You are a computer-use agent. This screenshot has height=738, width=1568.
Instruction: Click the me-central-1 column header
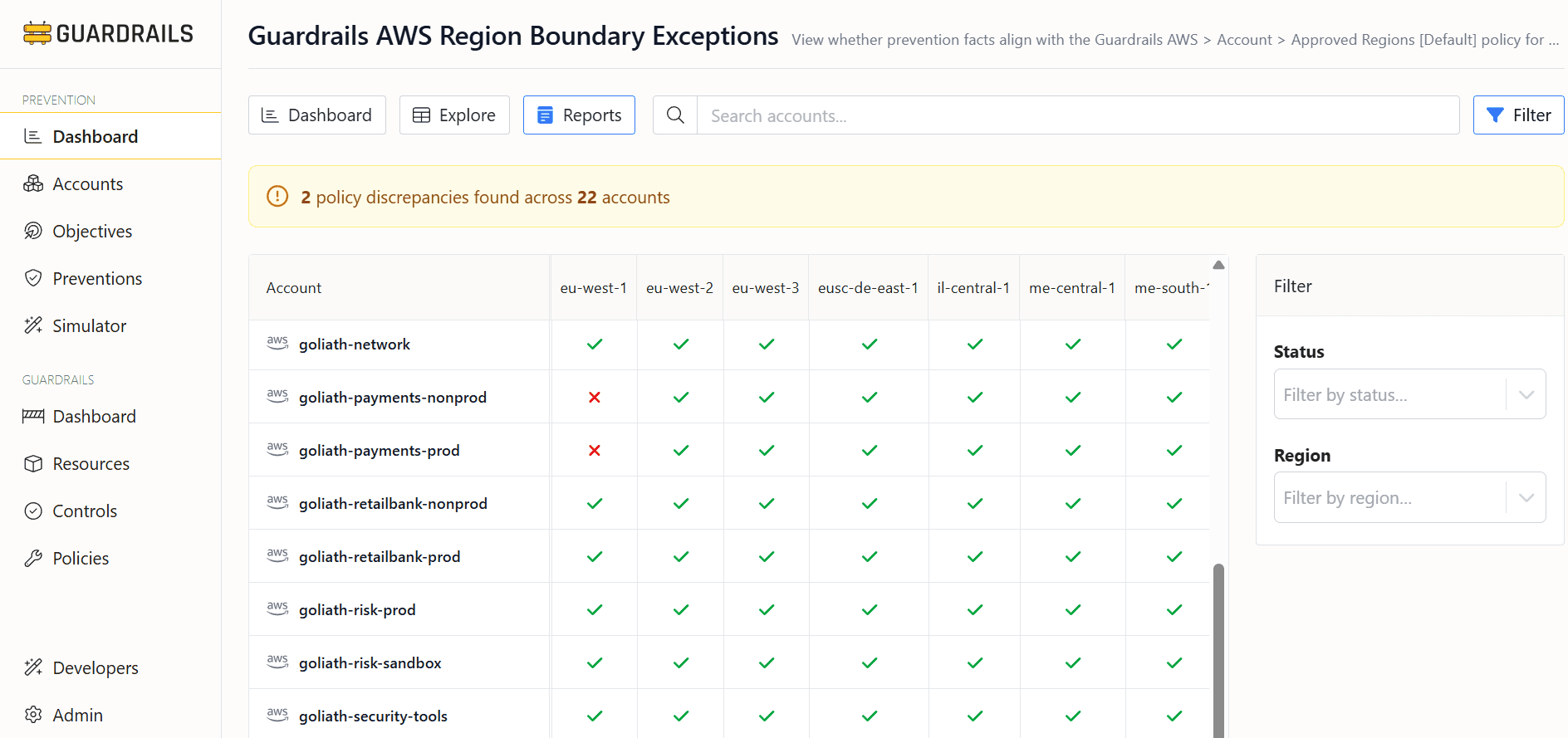[1072, 287]
